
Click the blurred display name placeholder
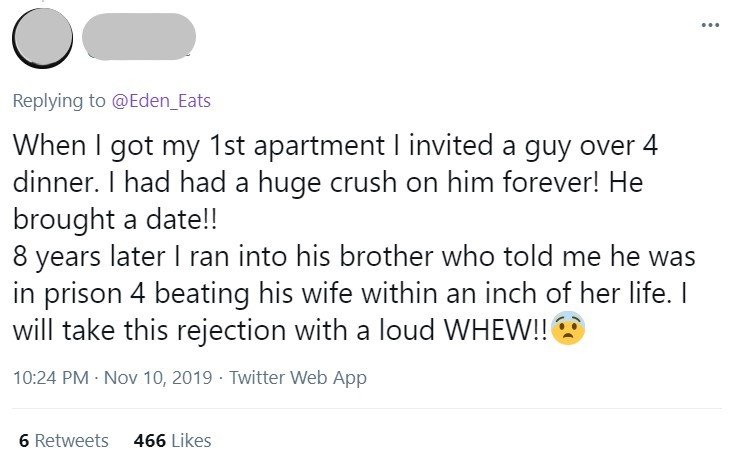click(139, 39)
